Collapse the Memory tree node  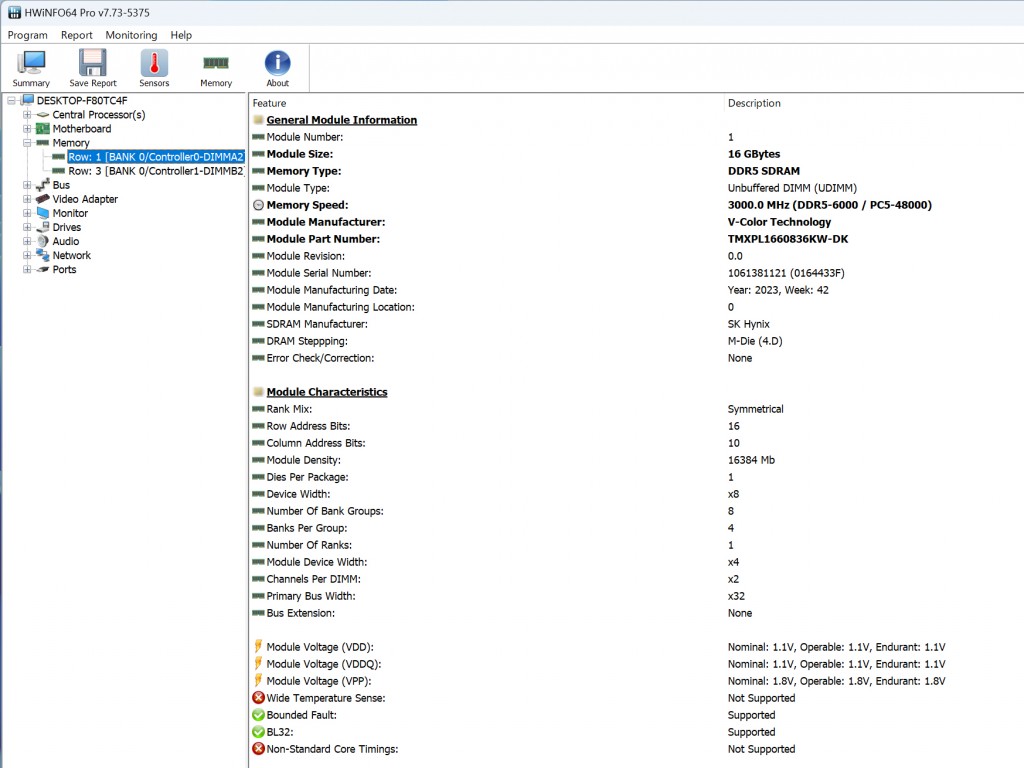(28, 143)
